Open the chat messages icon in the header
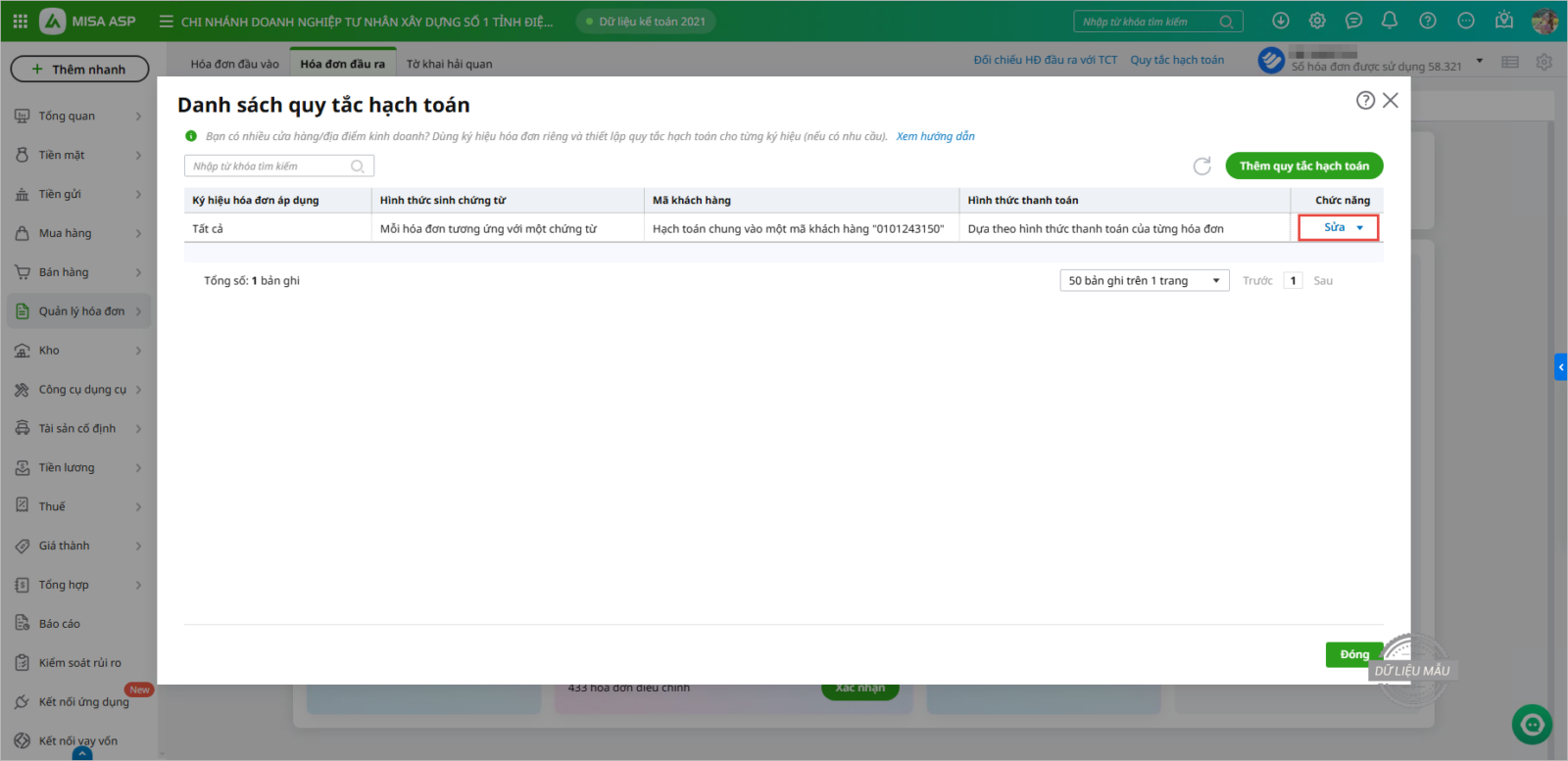 click(x=1353, y=21)
